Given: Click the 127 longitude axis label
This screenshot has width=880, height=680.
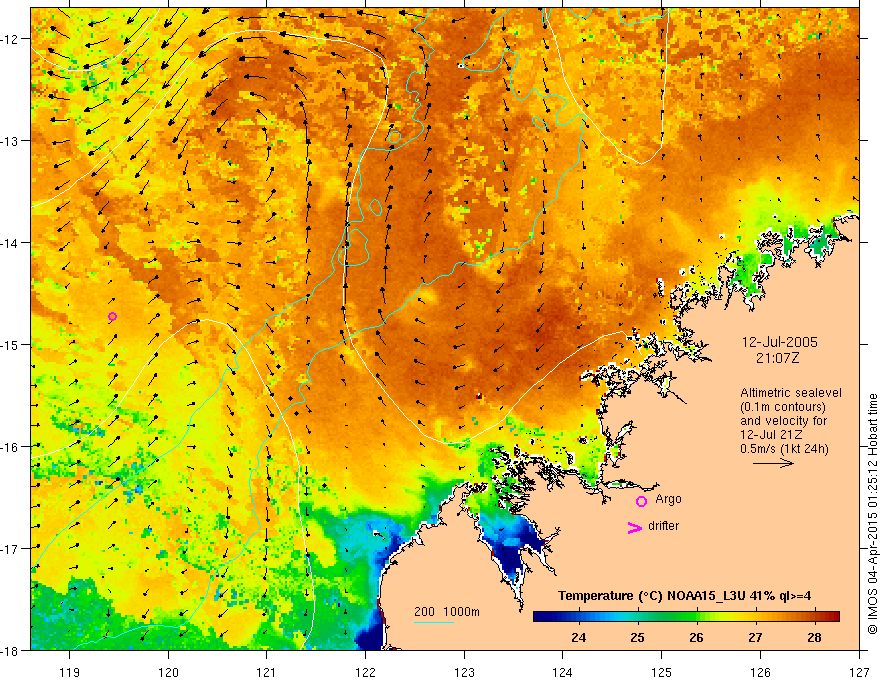Looking at the screenshot, I should [859, 672].
